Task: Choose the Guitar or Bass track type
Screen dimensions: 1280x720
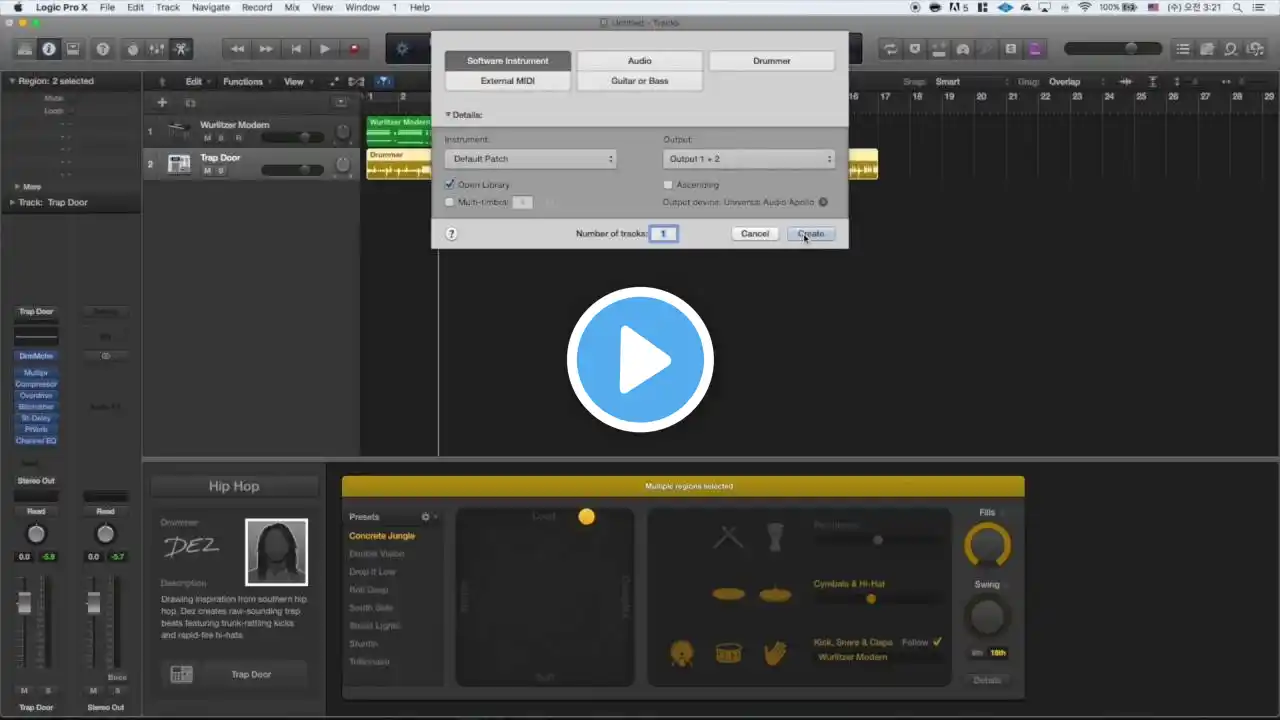Action: click(639, 81)
